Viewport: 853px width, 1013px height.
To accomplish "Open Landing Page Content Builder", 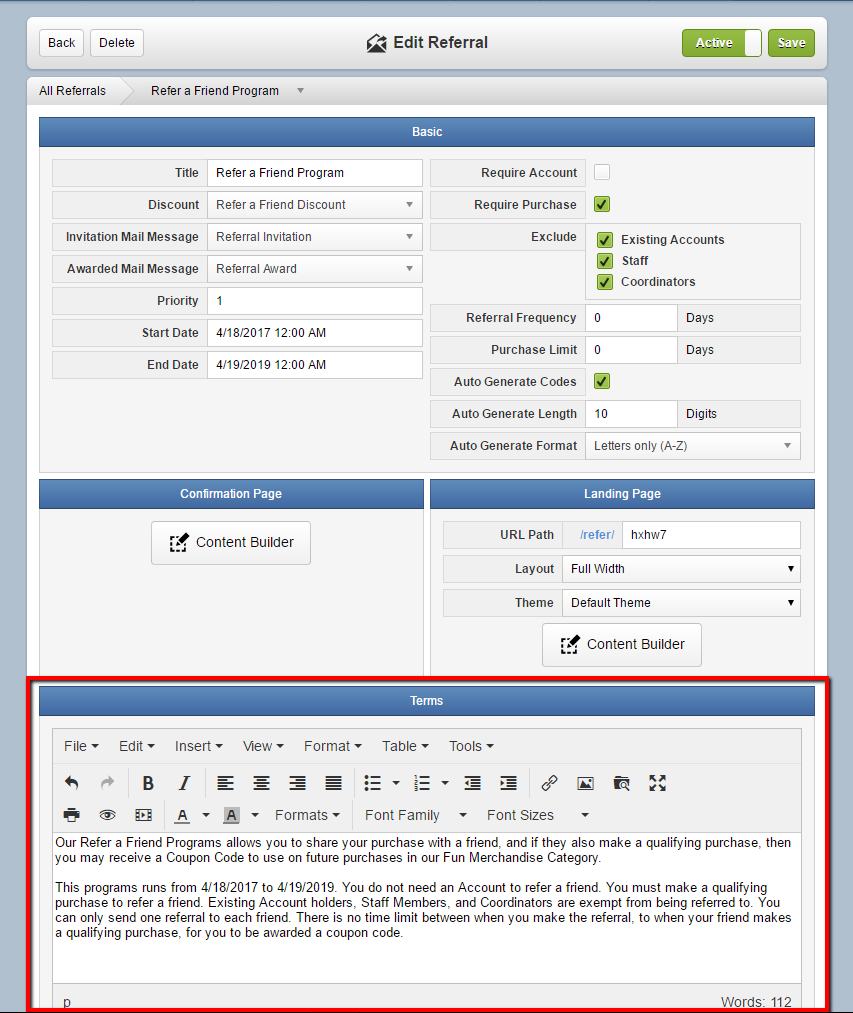I will pos(622,644).
